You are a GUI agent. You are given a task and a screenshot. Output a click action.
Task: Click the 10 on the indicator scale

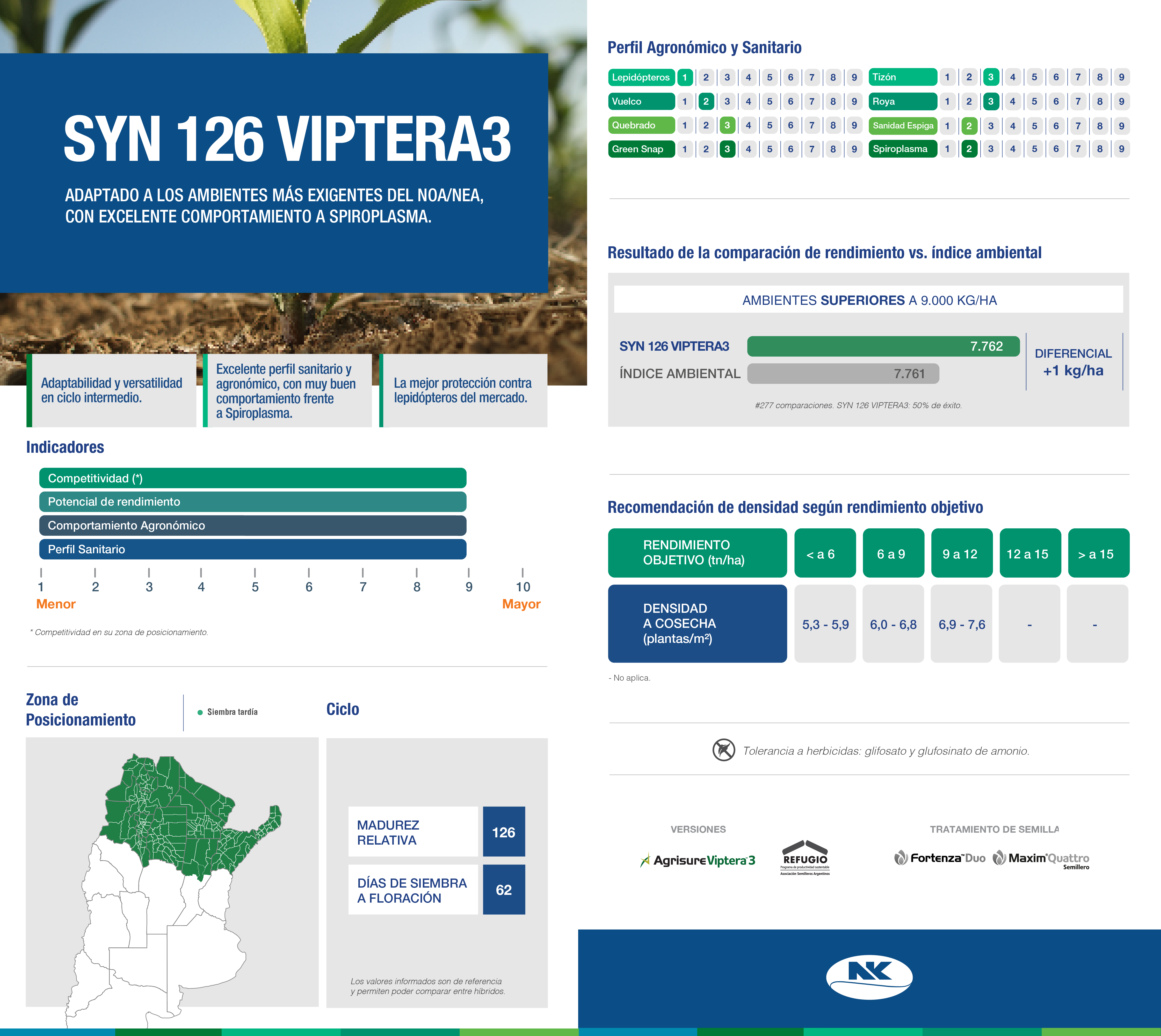click(523, 587)
